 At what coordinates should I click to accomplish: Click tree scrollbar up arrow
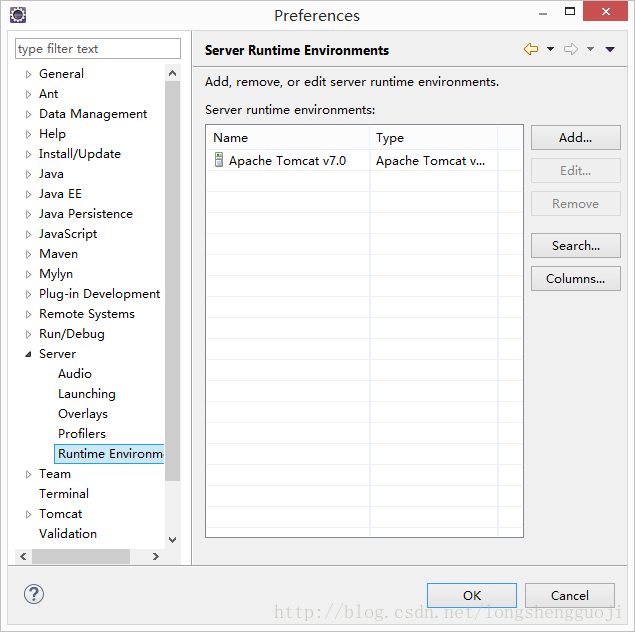point(173,73)
